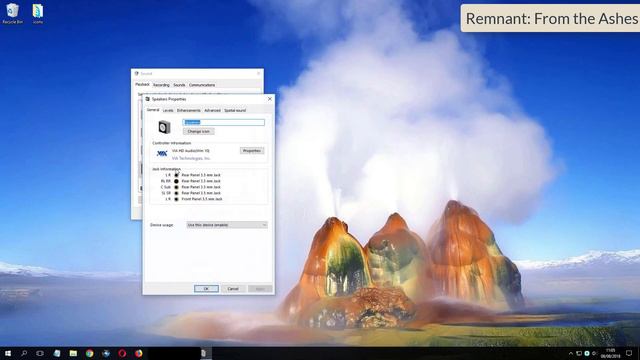This screenshot has width=640, height=360.
Task: Click the round teal tray icon
Action: [587, 353]
